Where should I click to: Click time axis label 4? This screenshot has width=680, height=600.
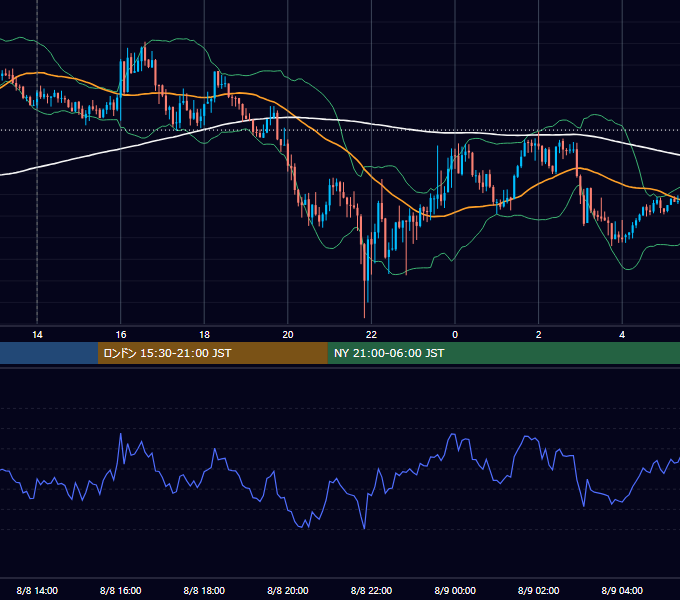coord(622,335)
